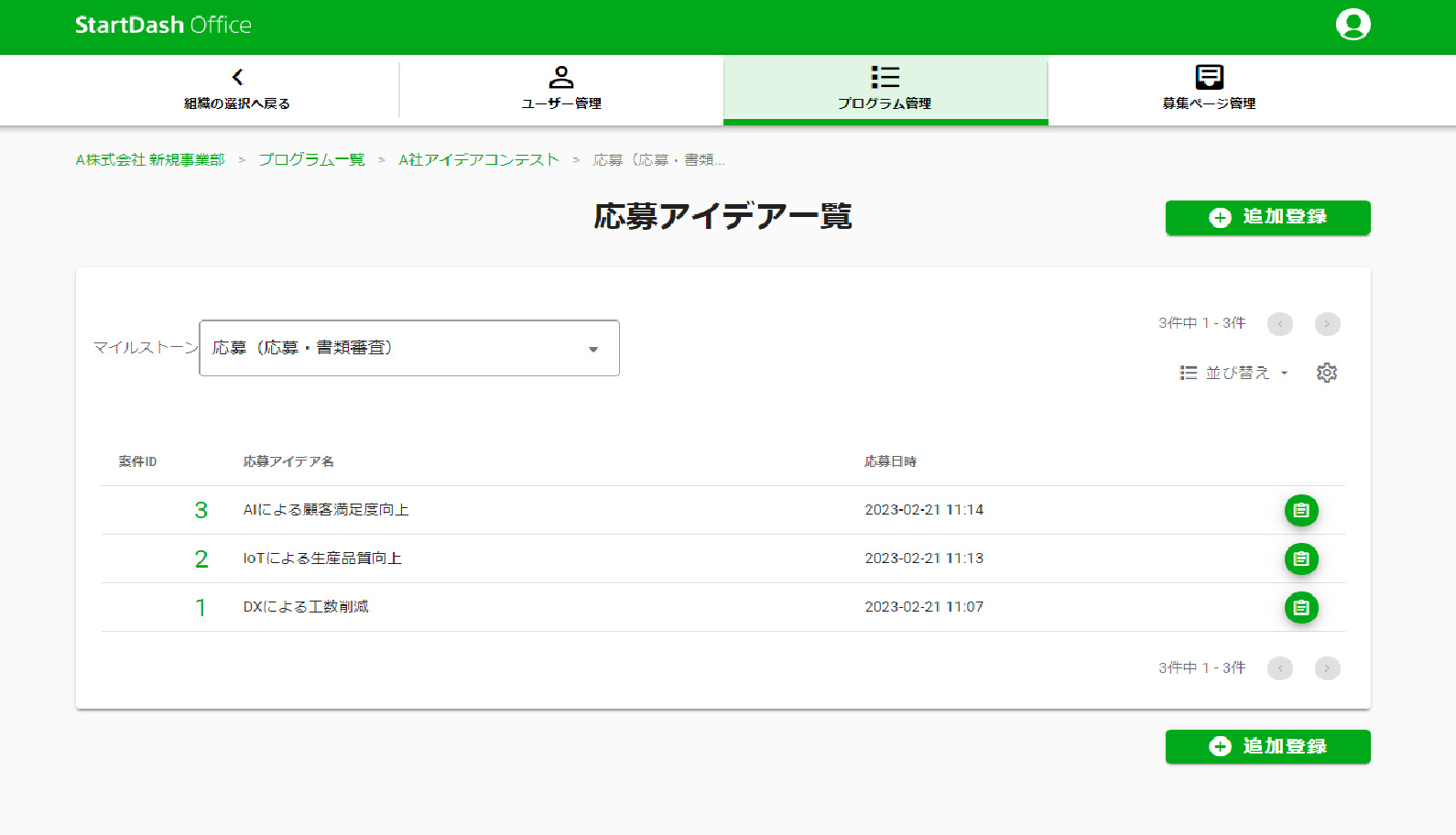Click the 応募アイデア一覧 page heading
This screenshot has height=835, width=1456.
723,217
